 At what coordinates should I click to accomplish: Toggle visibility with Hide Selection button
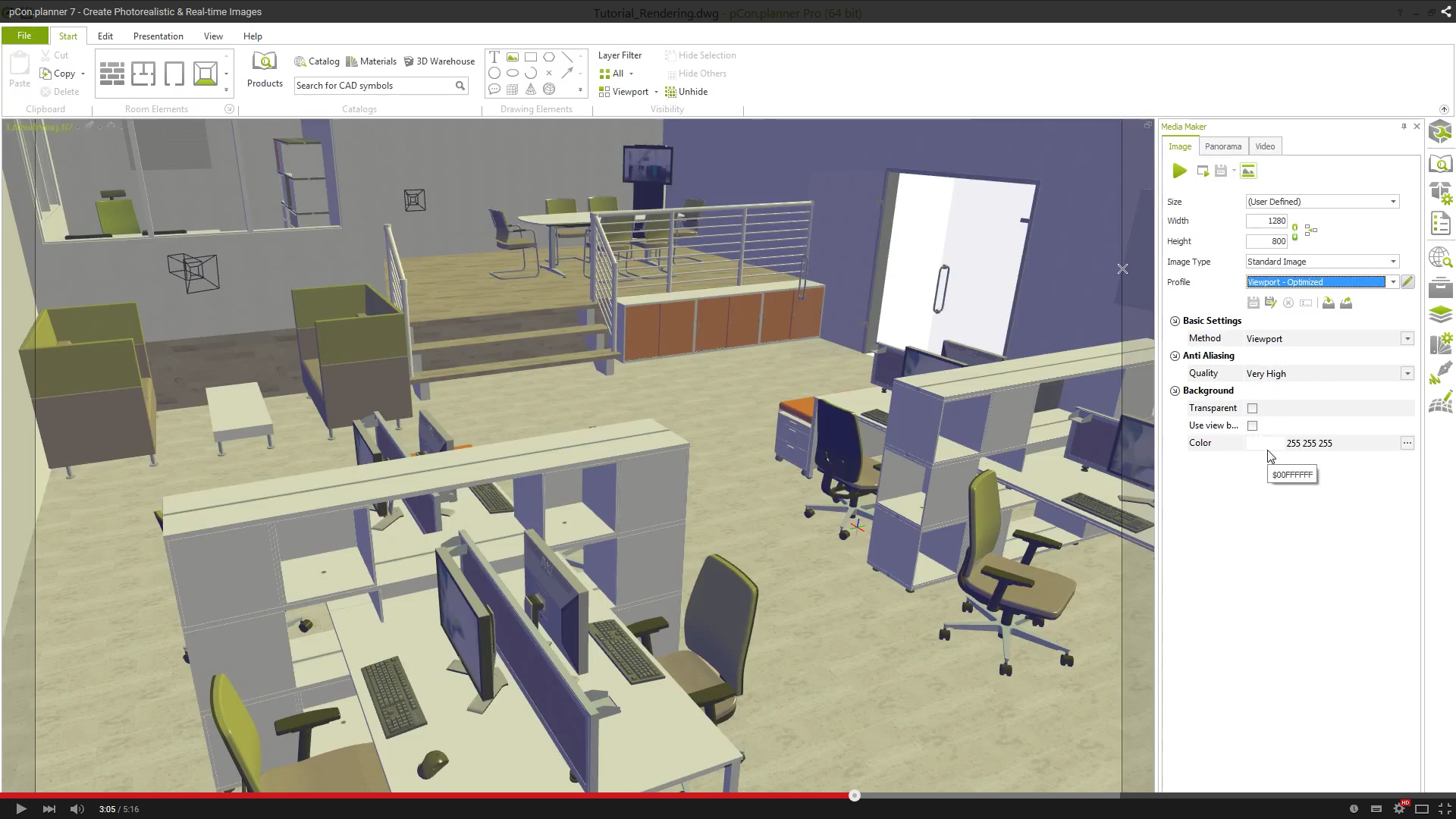point(698,55)
